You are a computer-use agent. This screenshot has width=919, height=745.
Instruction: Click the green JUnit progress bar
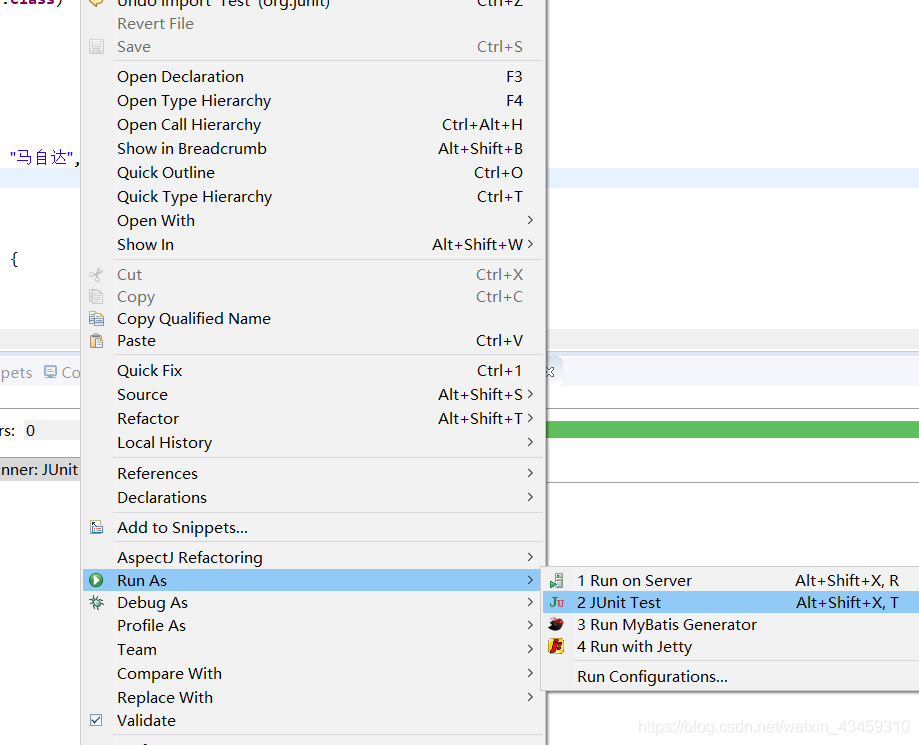(x=733, y=430)
